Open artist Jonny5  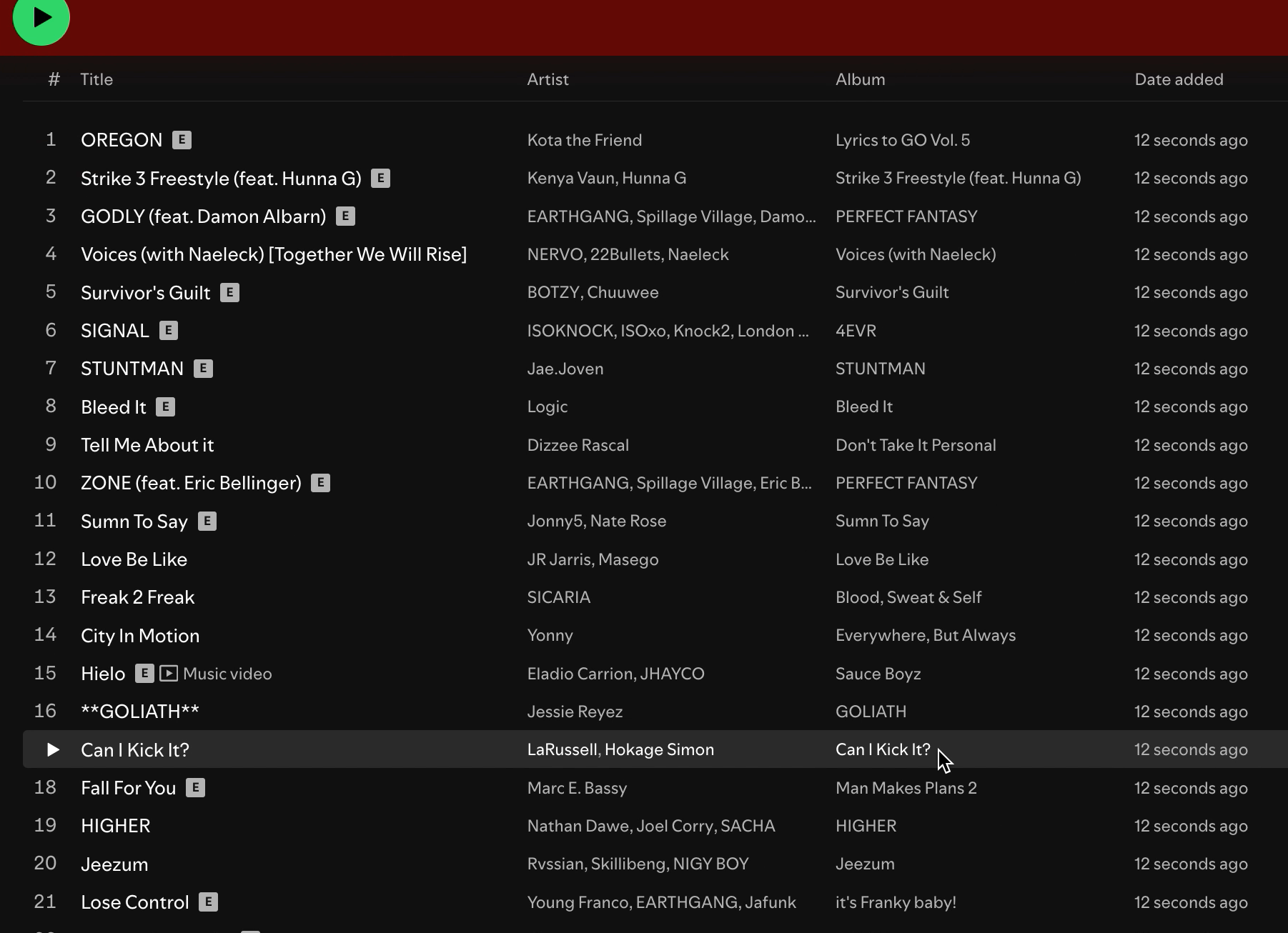coord(555,521)
